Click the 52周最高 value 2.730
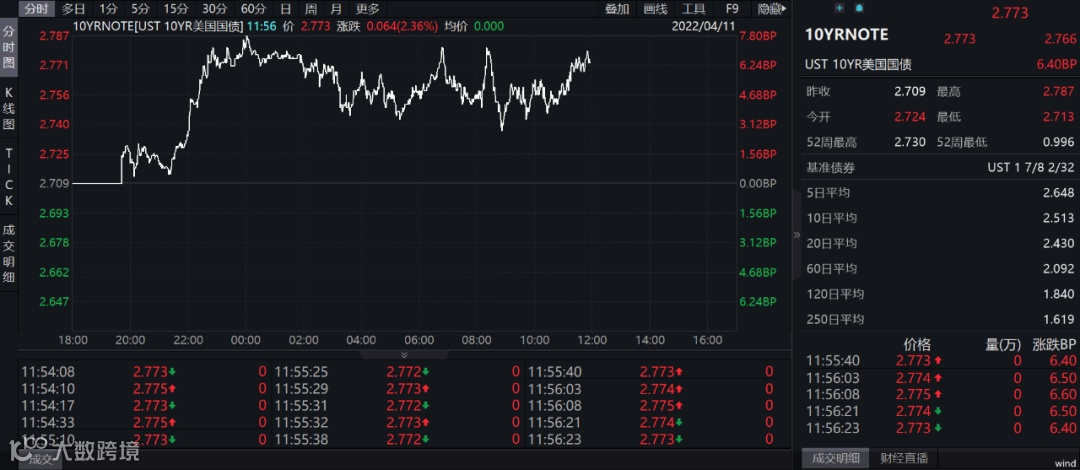 (x=910, y=142)
